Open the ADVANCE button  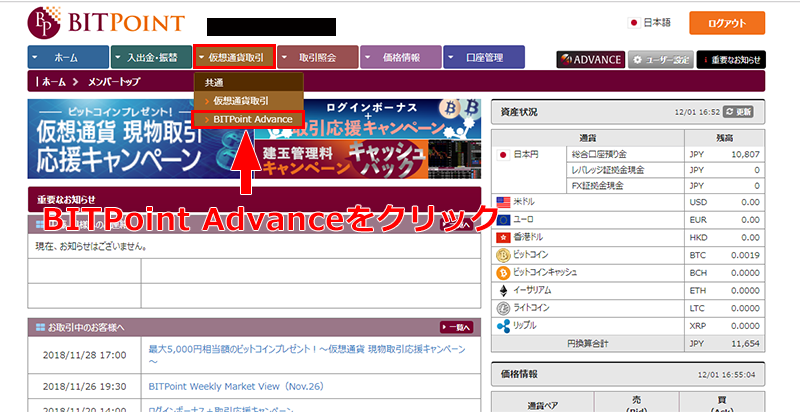coord(590,60)
